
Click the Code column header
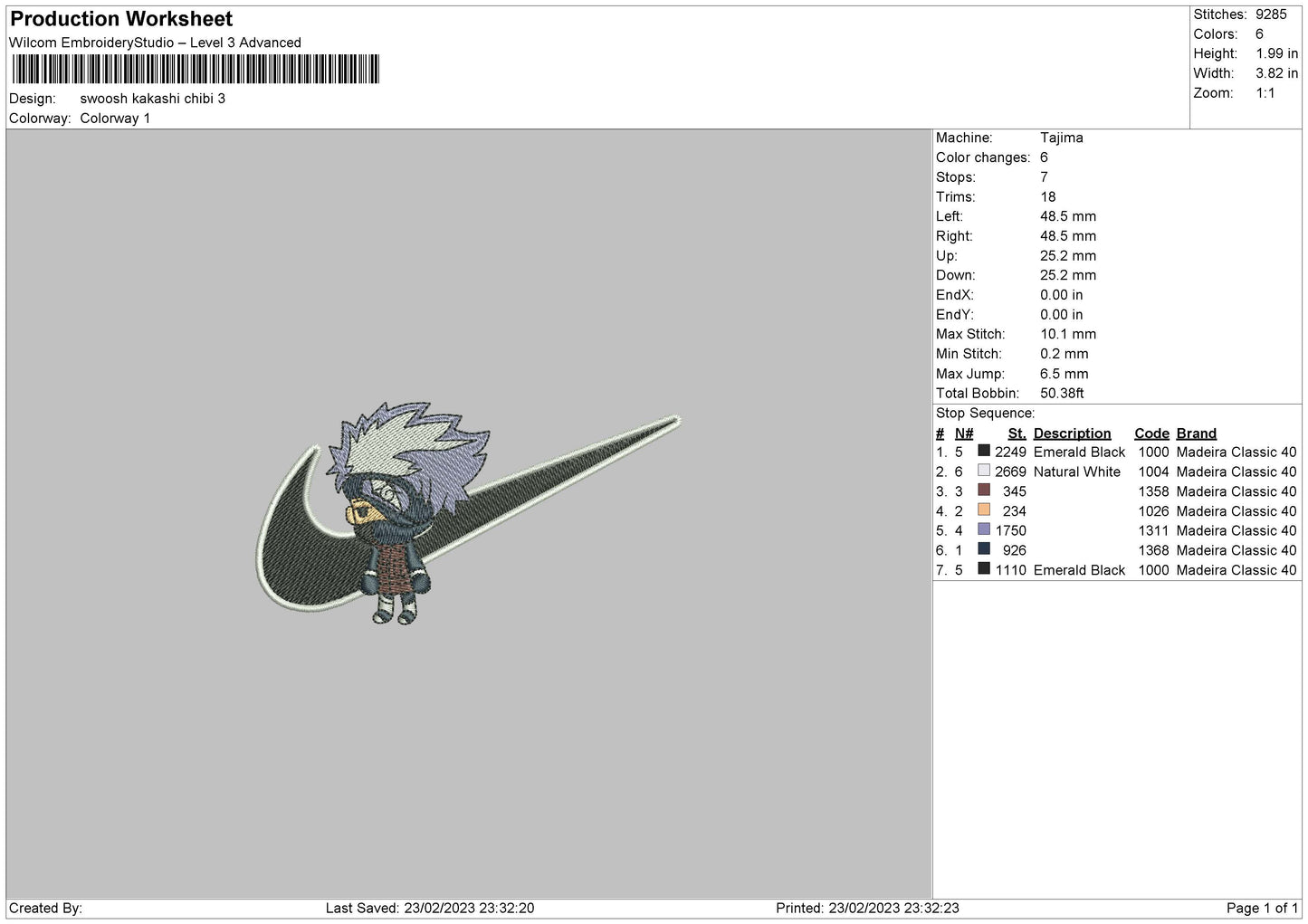point(1151,433)
